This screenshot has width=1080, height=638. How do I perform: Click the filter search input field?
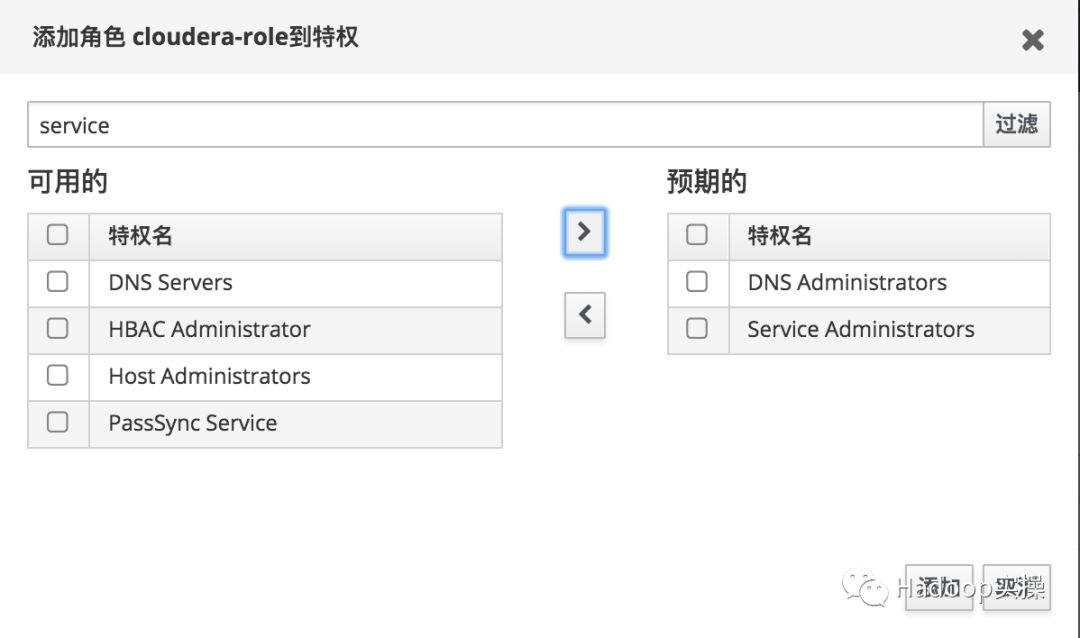(505, 125)
